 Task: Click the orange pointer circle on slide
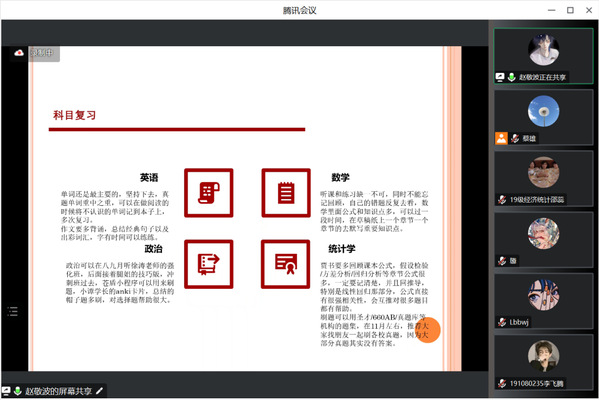pos(427,330)
